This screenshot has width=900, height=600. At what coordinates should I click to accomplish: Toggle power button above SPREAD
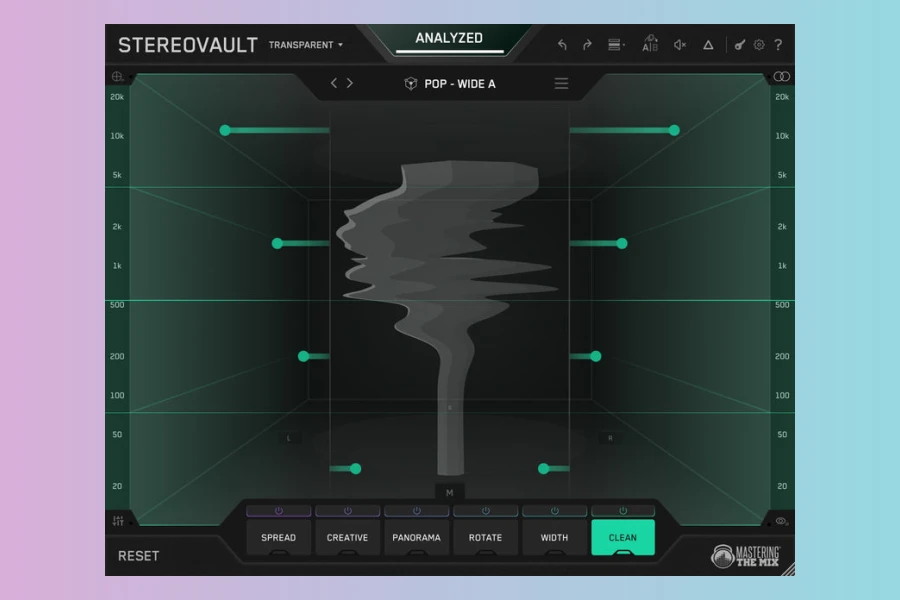click(279, 510)
